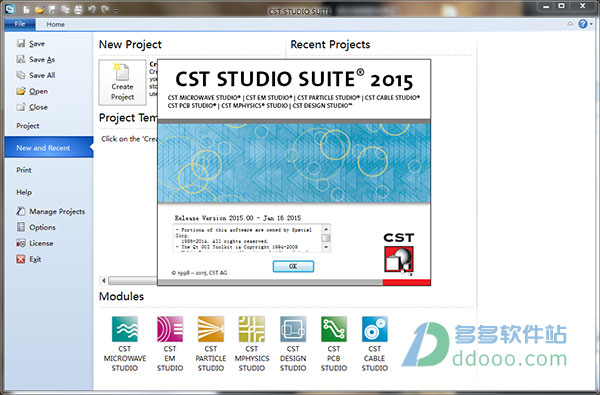Choose Save As in the File menu

click(x=36, y=59)
